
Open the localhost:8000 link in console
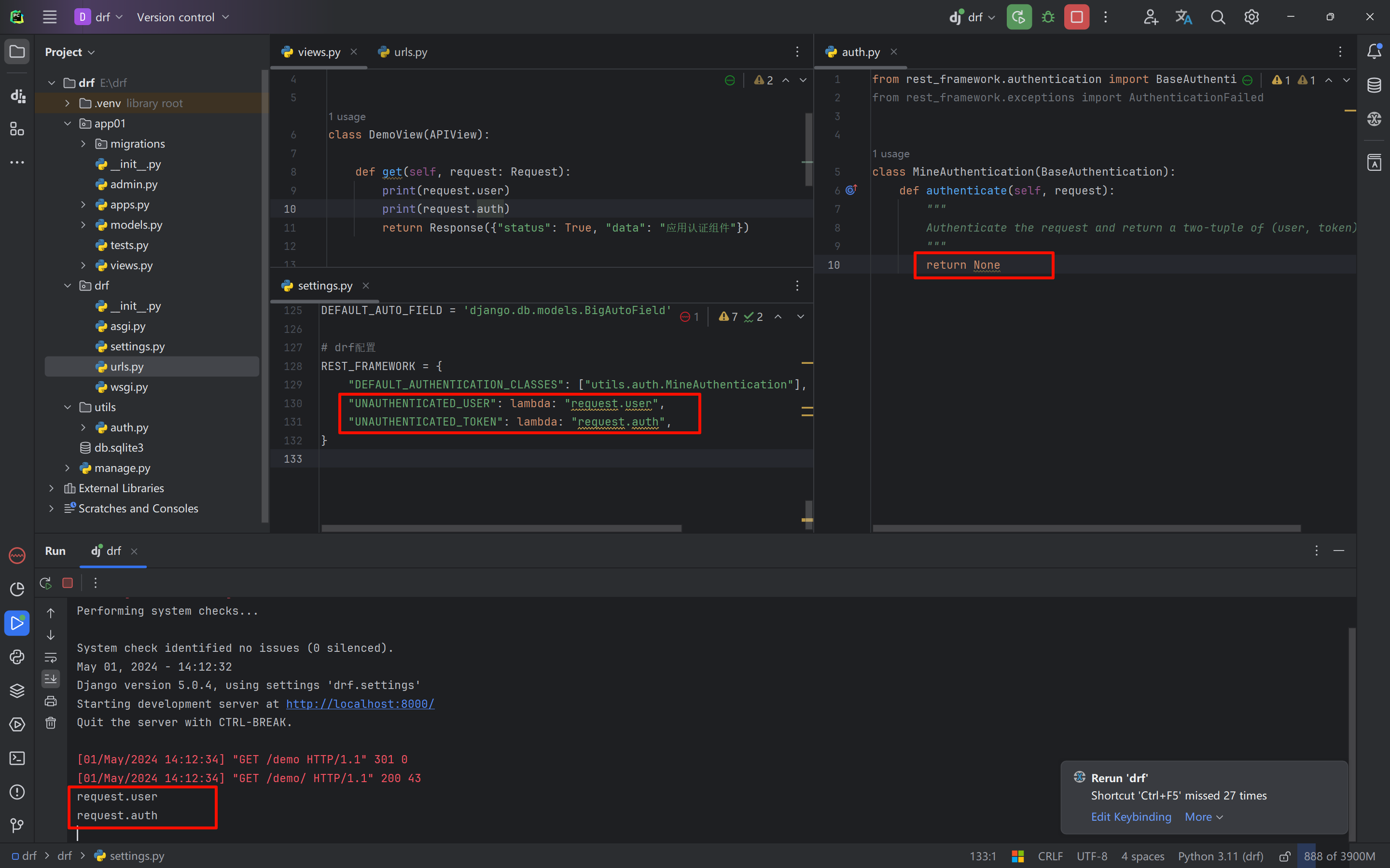(x=360, y=704)
